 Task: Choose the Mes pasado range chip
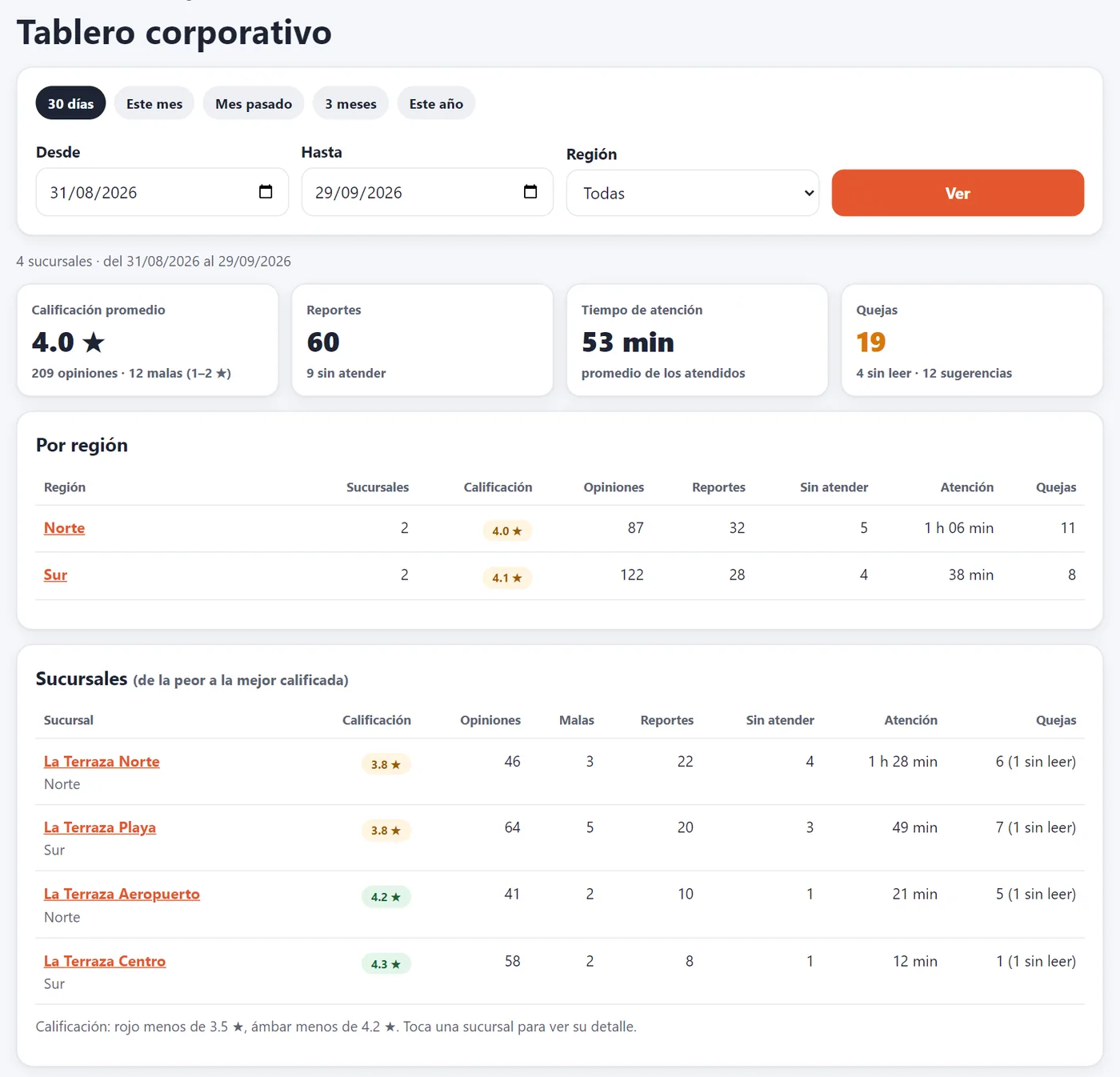point(254,103)
